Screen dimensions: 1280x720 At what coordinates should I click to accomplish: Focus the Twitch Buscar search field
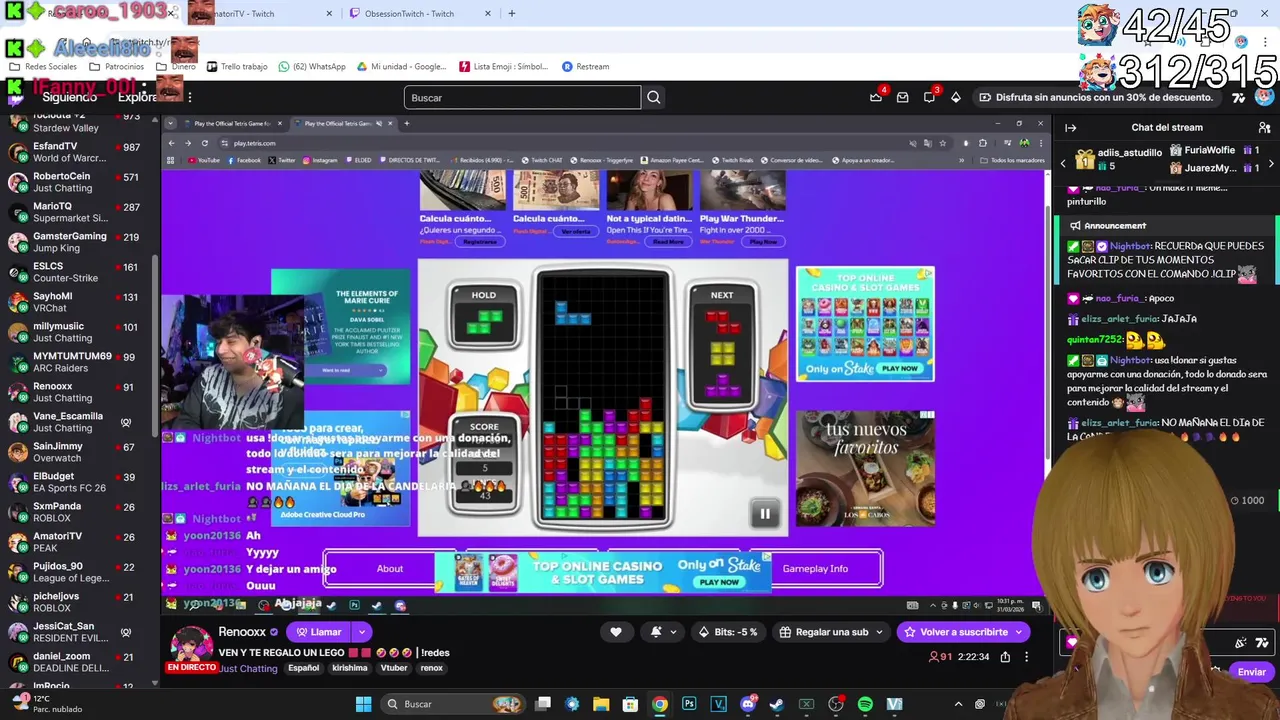pyautogui.click(x=522, y=97)
